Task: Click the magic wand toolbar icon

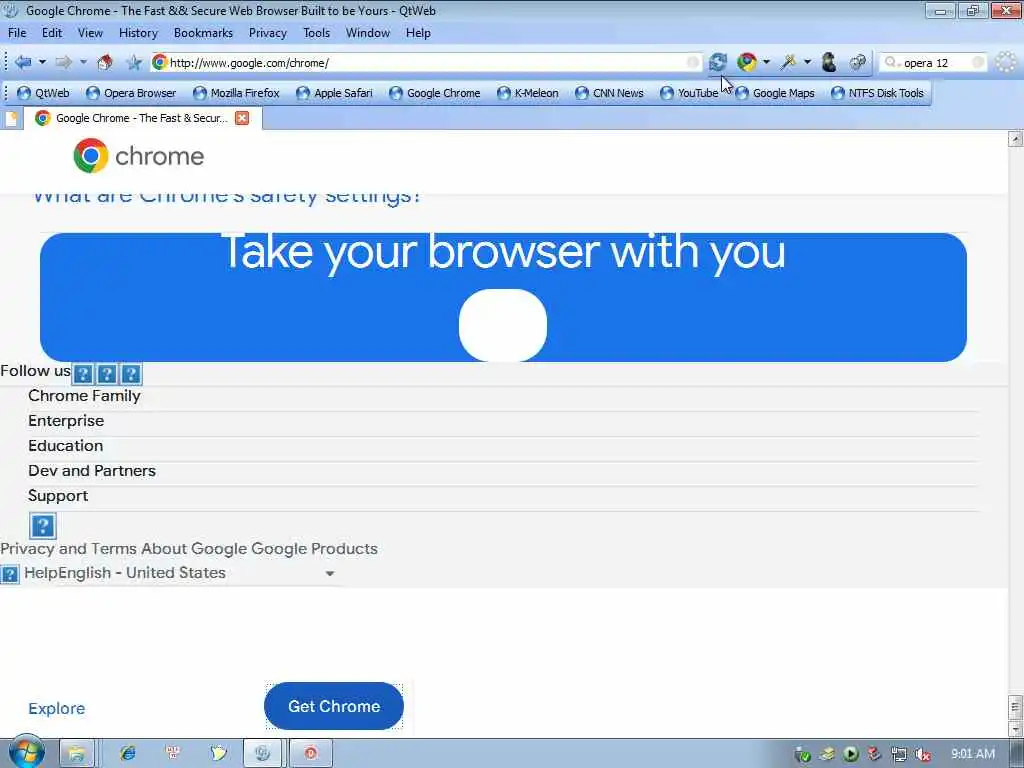Action: pos(789,63)
